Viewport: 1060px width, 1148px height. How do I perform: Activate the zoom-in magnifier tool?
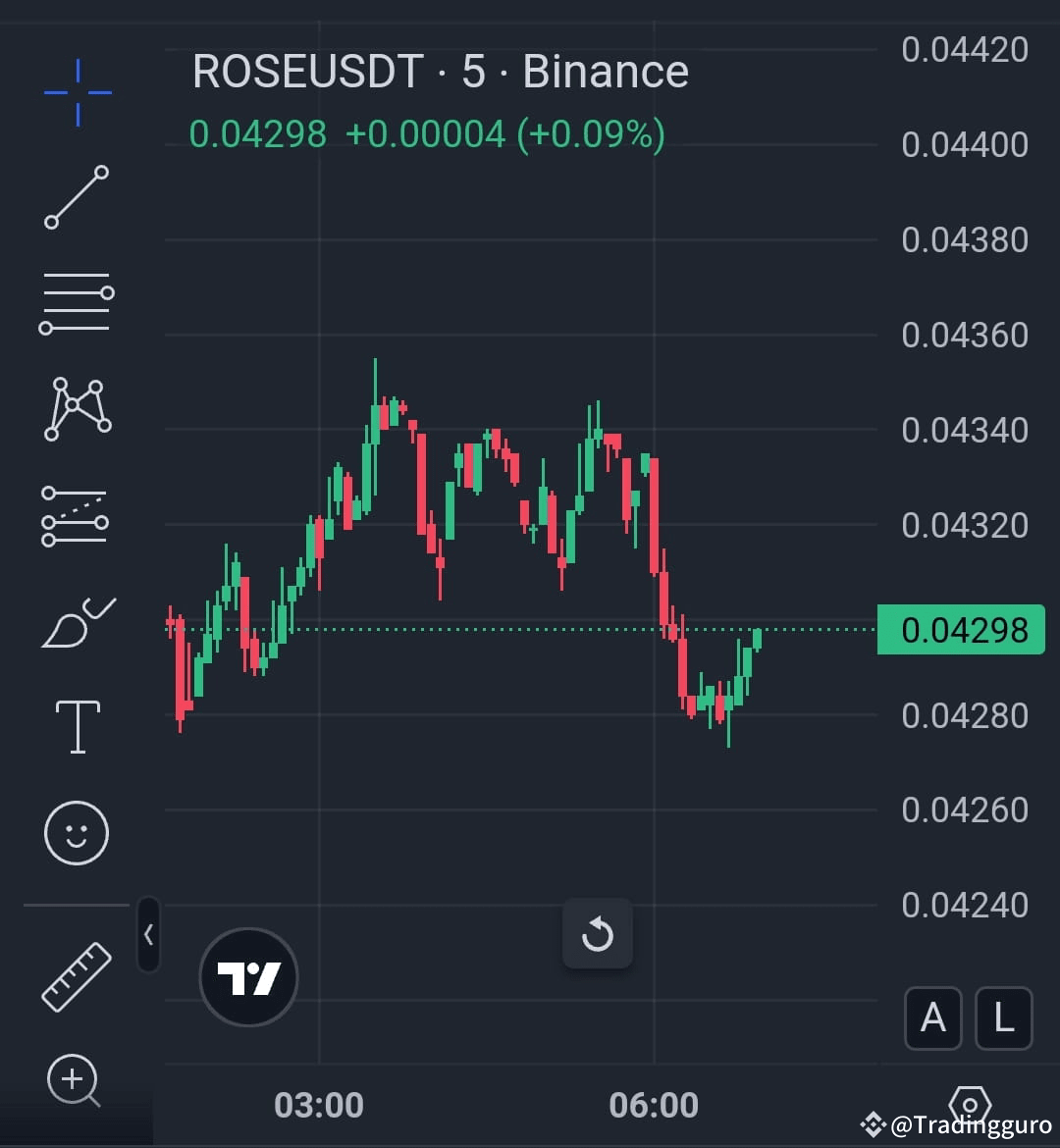point(74,1079)
